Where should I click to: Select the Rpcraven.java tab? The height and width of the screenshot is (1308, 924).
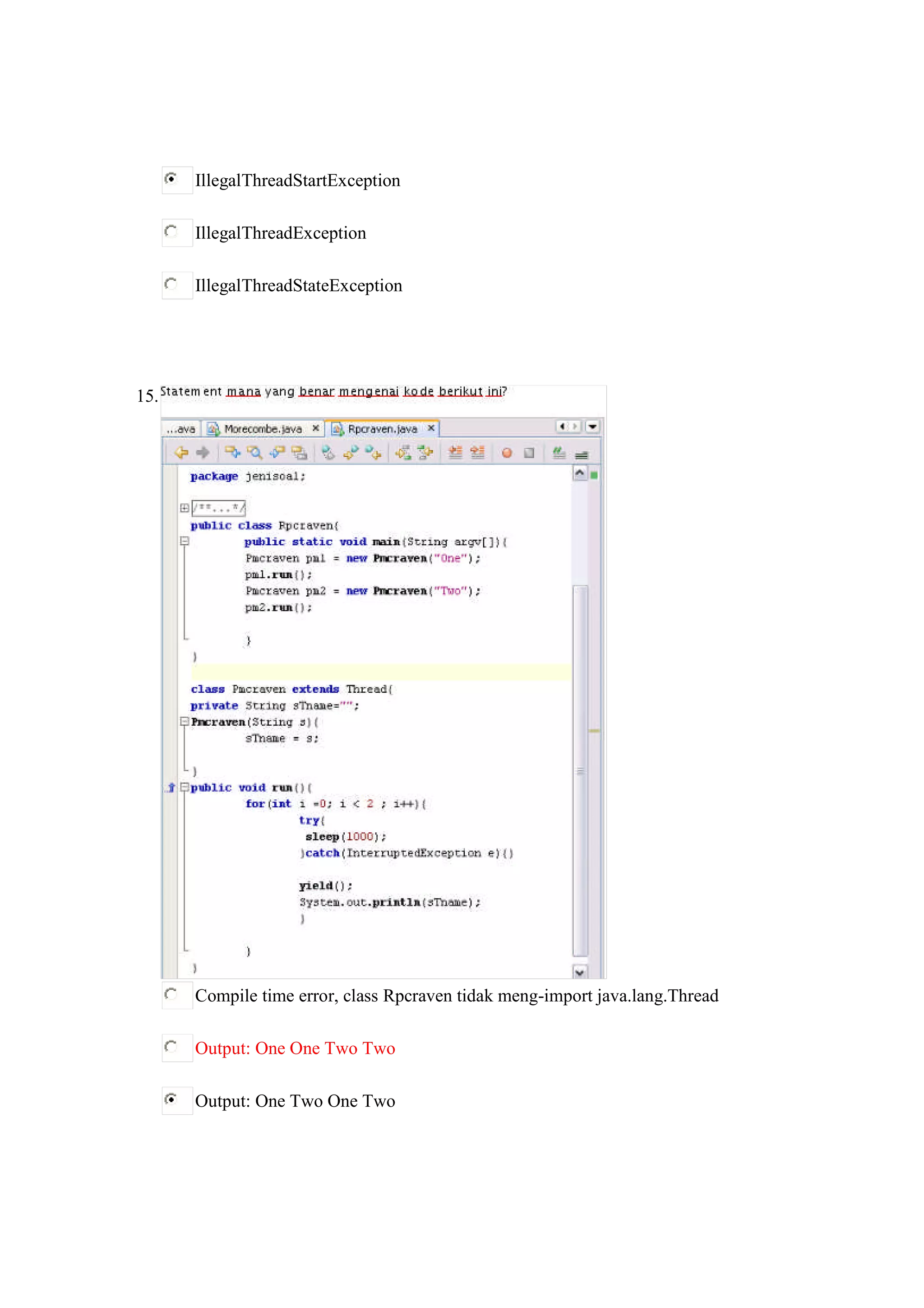click(382, 429)
